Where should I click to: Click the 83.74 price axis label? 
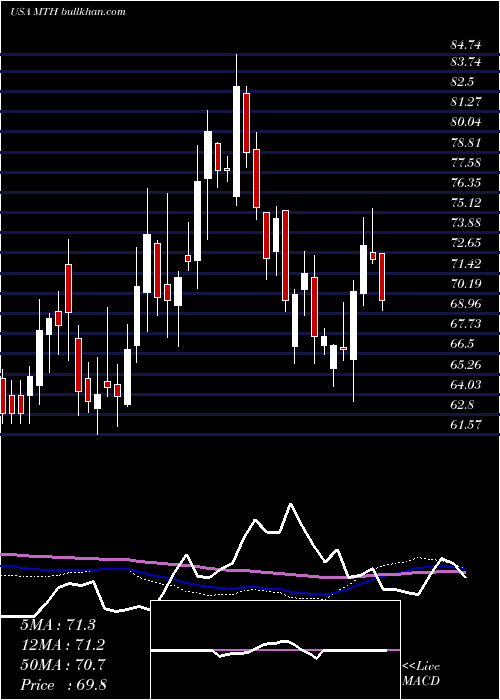[x=466, y=62]
